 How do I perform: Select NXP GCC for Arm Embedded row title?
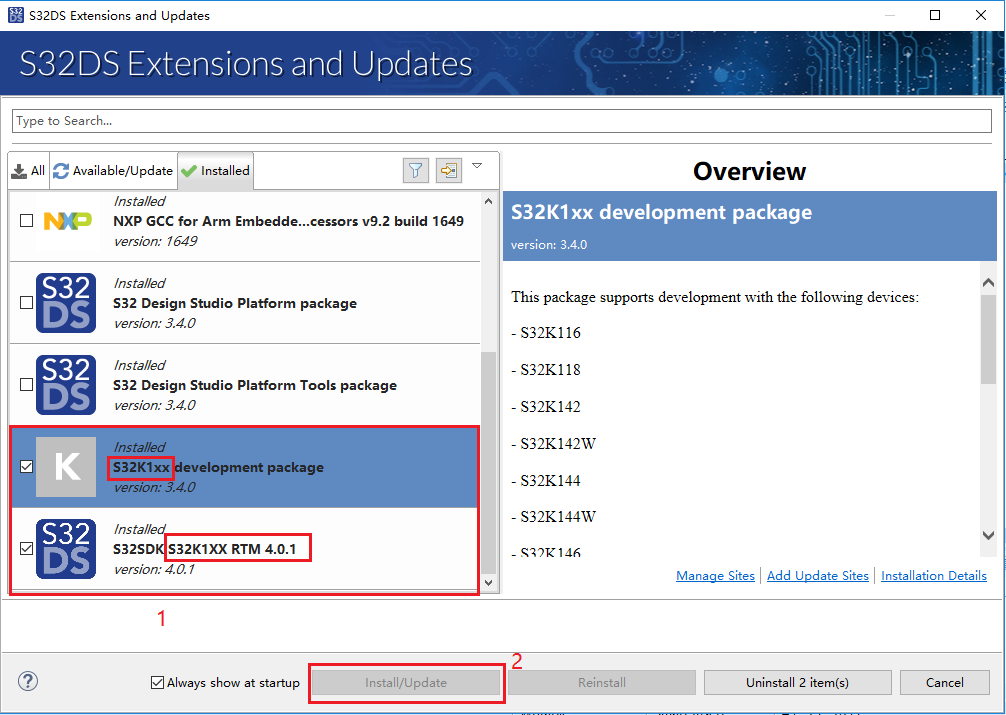click(288, 221)
